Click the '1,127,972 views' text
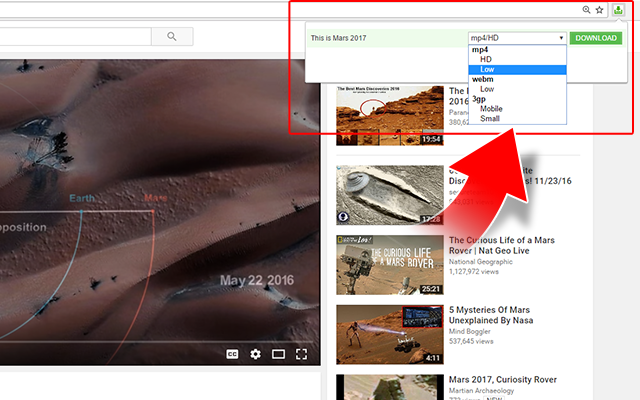Viewport: 640px width, 400px height. (473, 271)
